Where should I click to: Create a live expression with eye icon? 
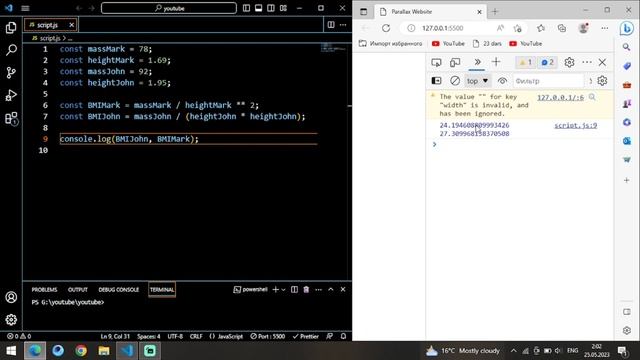pos(502,81)
